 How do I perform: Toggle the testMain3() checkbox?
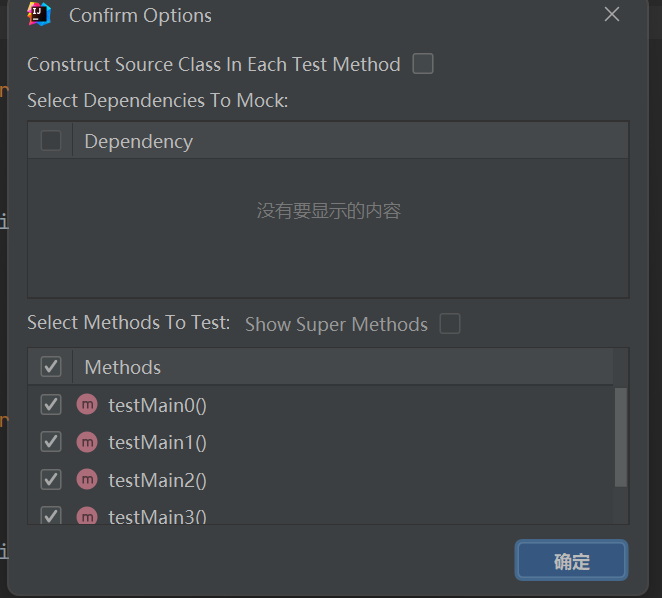[51, 515]
